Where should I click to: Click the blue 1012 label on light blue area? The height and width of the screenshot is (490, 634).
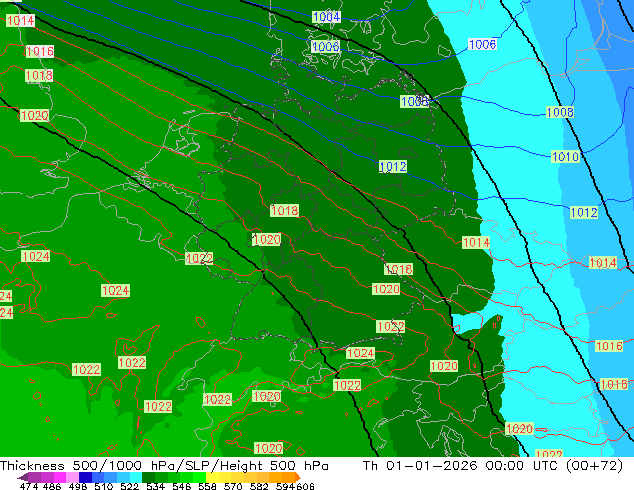tap(583, 212)
